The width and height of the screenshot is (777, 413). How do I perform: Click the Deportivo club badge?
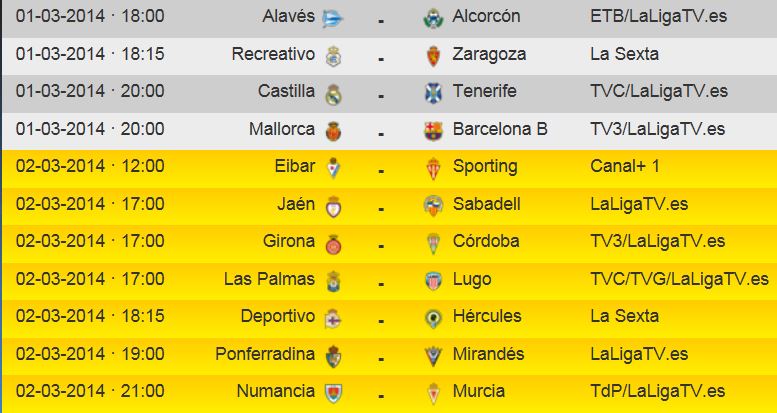click(x=333, y=317)
